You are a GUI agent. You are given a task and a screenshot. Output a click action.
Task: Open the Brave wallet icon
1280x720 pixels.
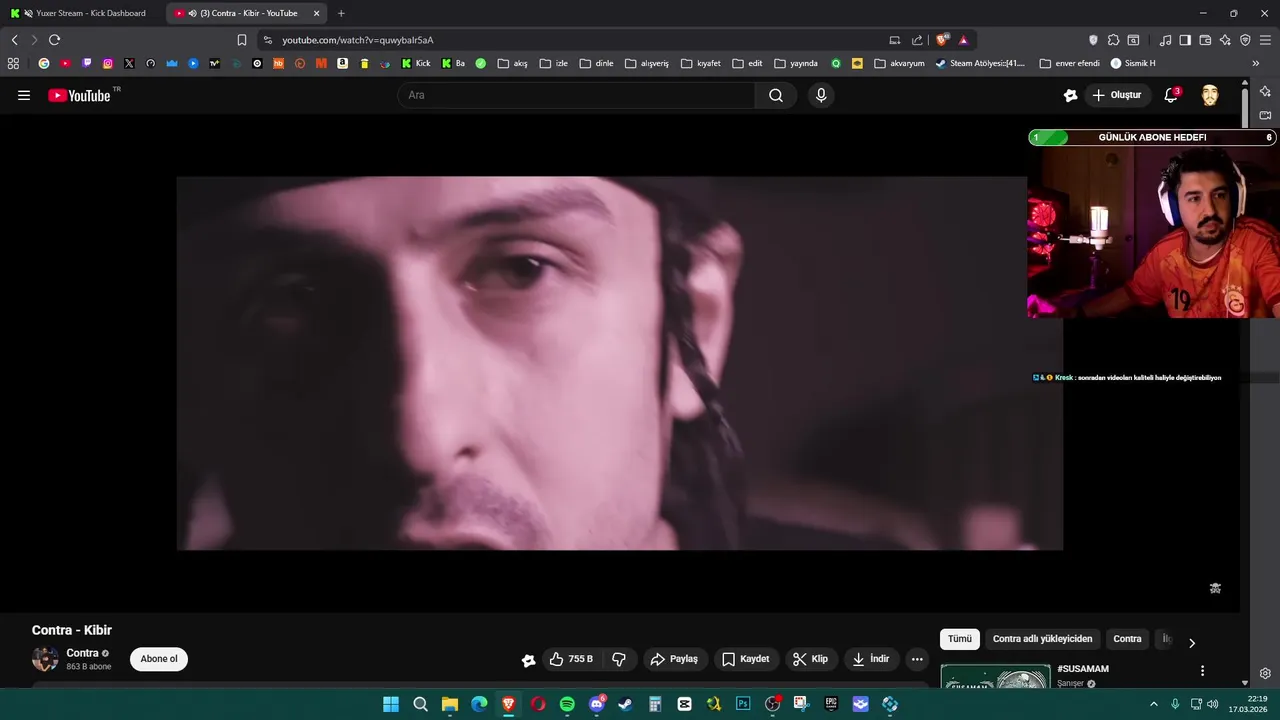tap(1205, 40)
